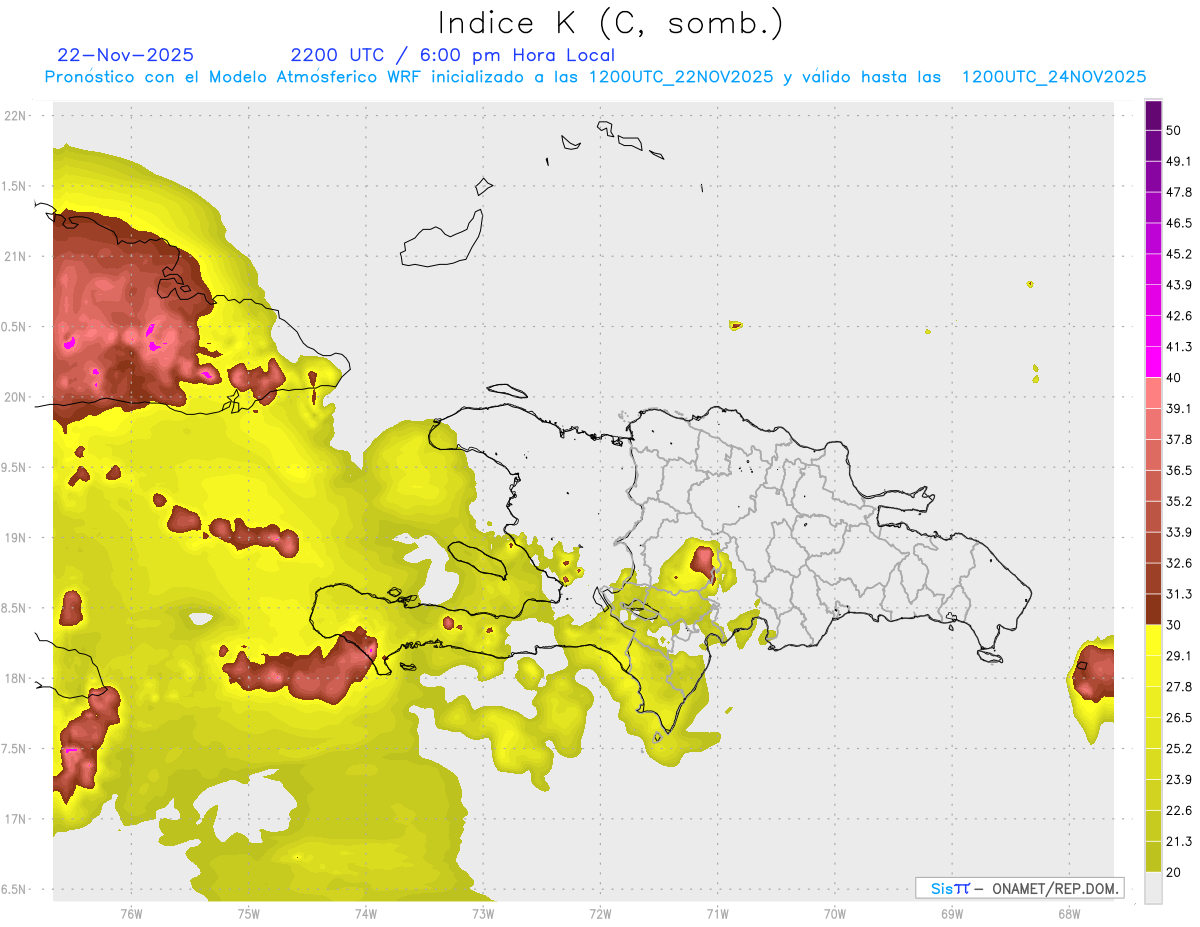Click the legend value '27.8'

[1179, 687]
